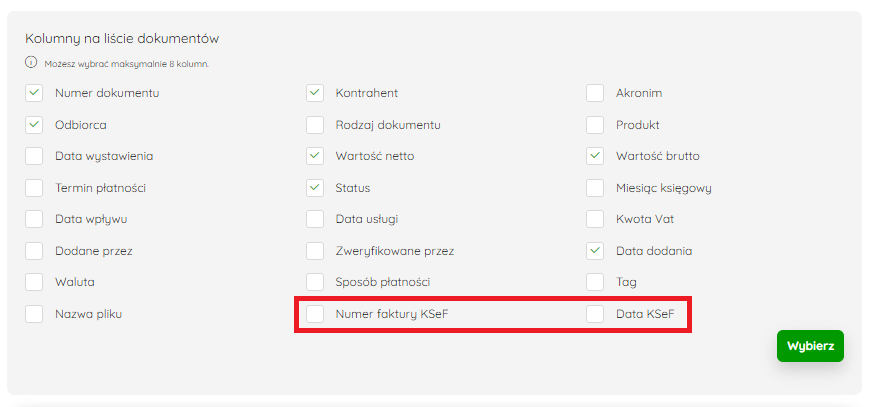Image resolution: width=875 pixels, height=407 pixels.
Task: Enable the Data wystawienia column
Action: click(x=34, y=156)
